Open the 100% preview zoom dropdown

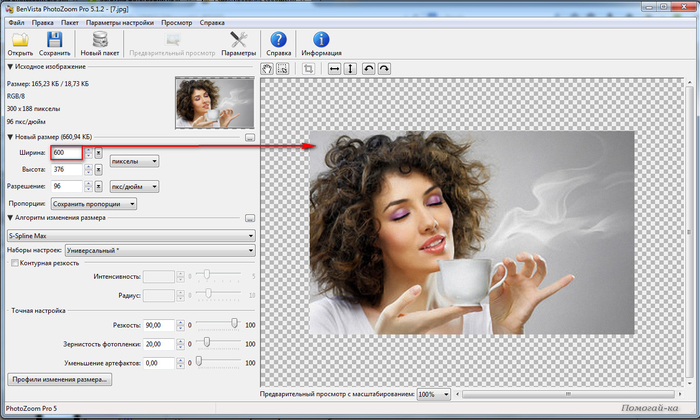tap(433, 395)
